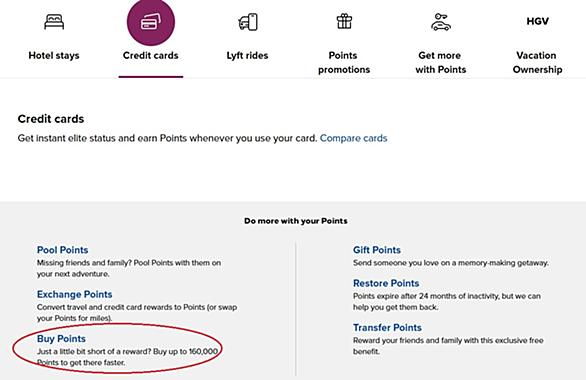Go to the Points promotions tab label
Screen dimensions: 586x380
tap(344, 62)
